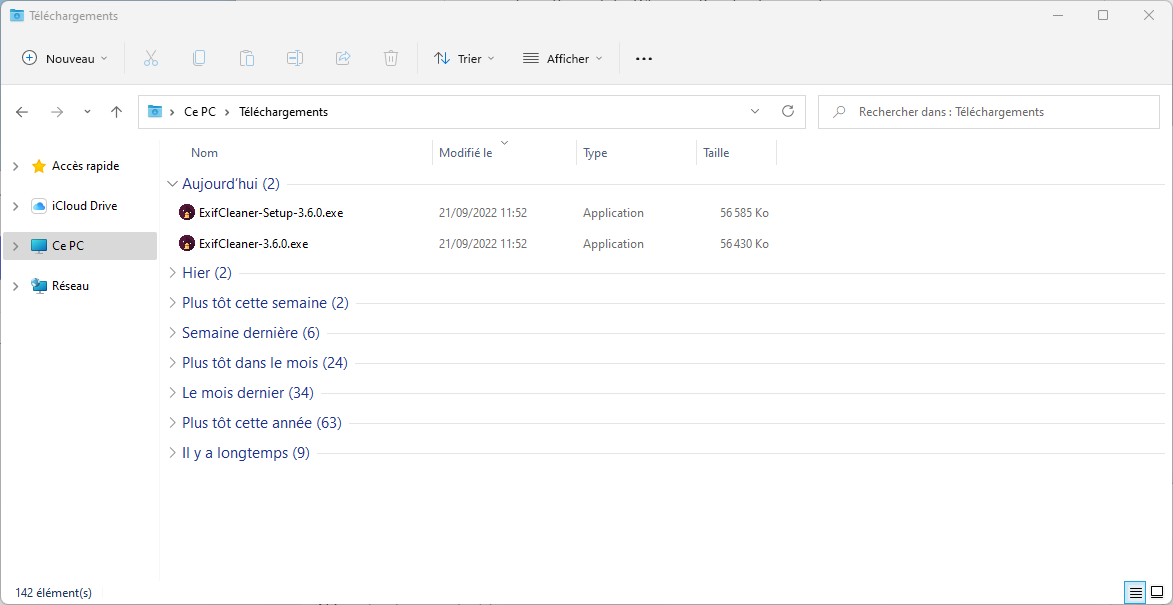Viewport: 1173px width, 605px height.
Task: Expand Réseau in the sidebar
Action: [16, 286]
